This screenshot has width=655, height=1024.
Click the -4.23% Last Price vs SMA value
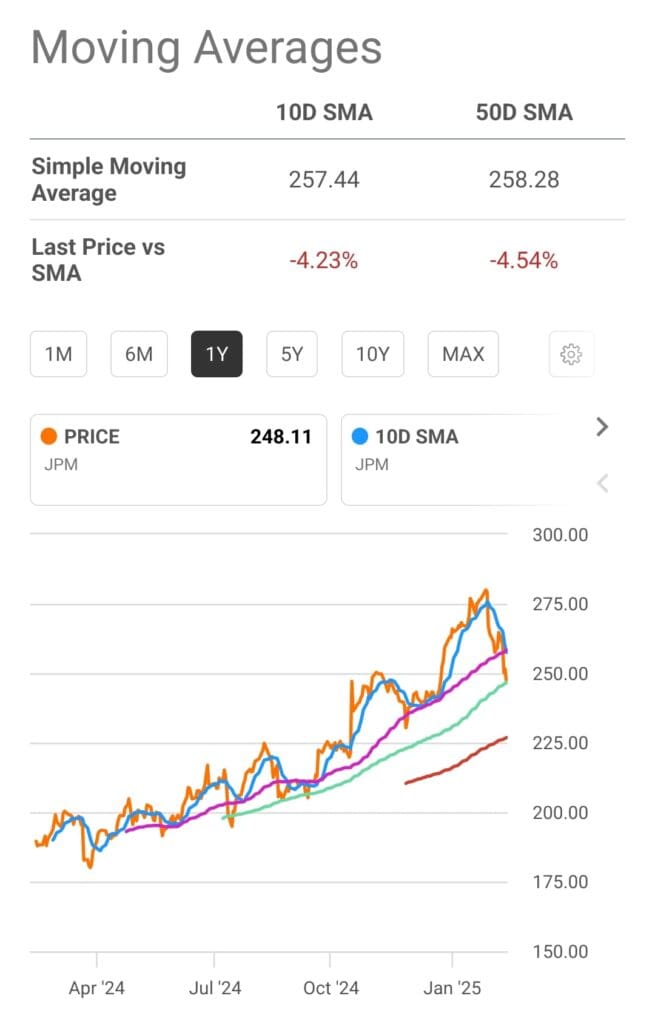[x=322, y=259]
